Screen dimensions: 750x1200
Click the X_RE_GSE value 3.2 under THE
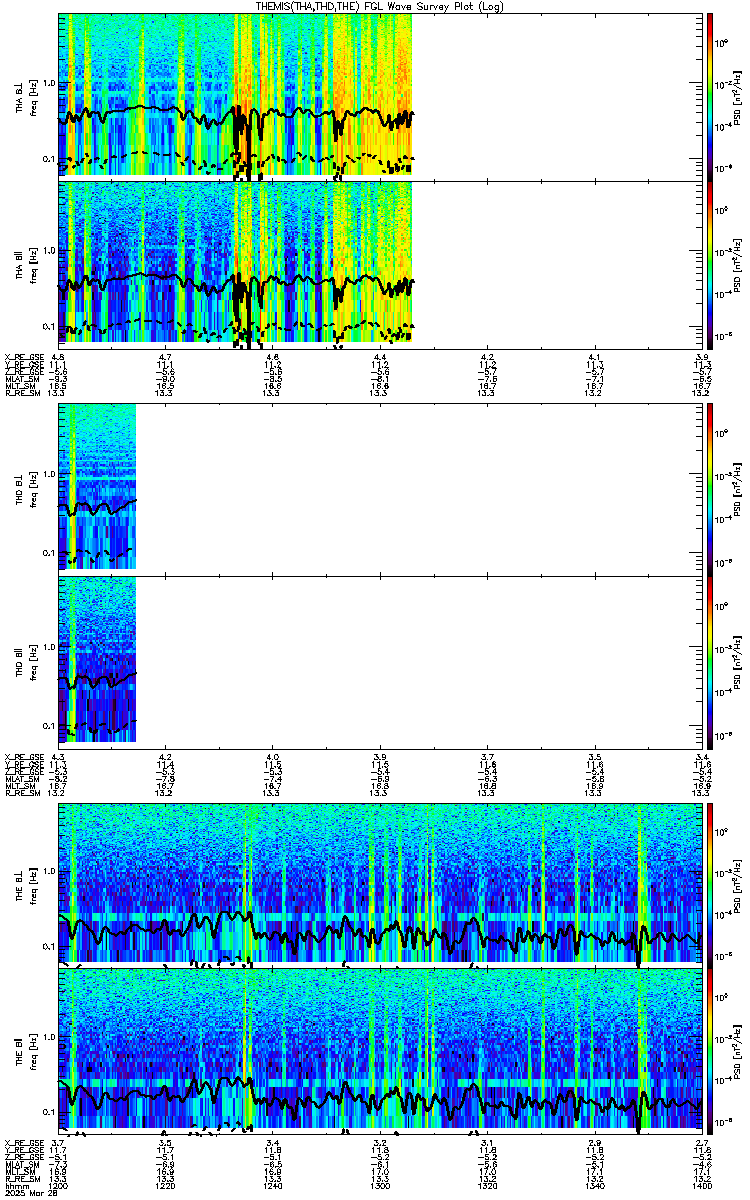[380, 1141]
